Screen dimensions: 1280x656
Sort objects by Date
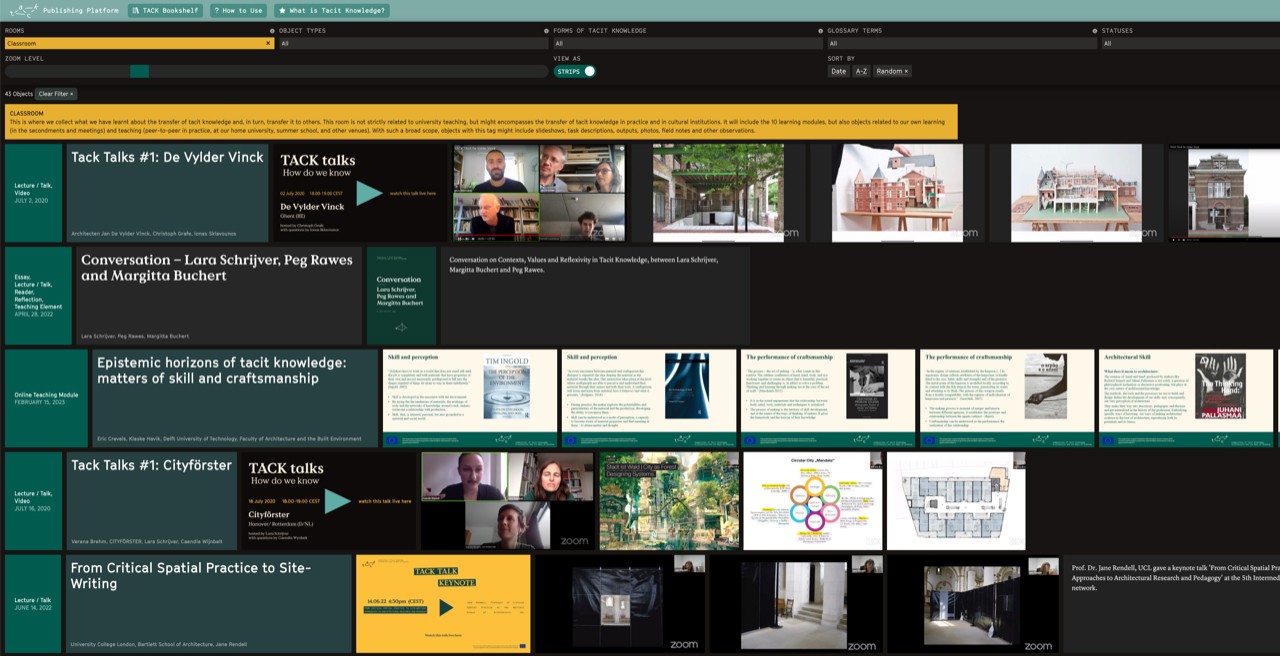838,71
